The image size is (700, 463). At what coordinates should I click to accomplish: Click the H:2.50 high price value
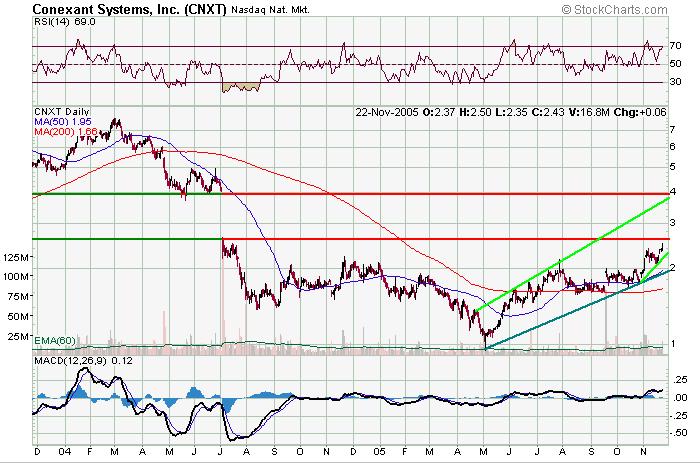point(475,113)
